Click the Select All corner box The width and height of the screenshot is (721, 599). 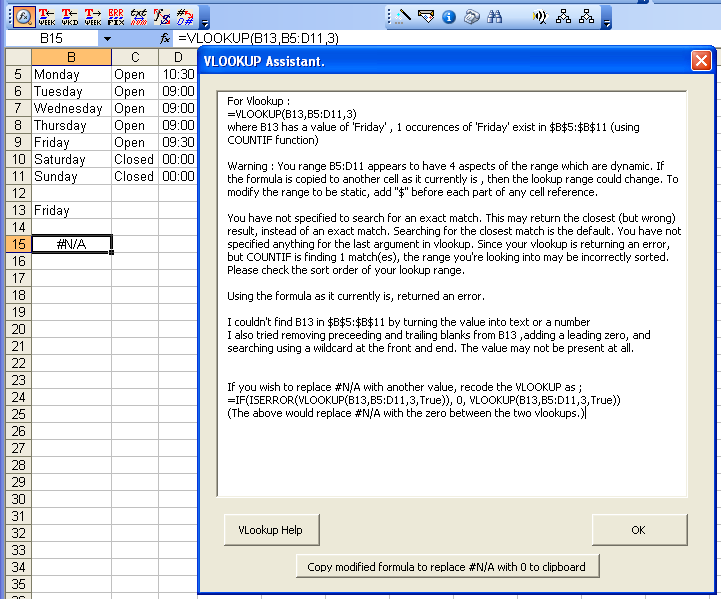18,57
